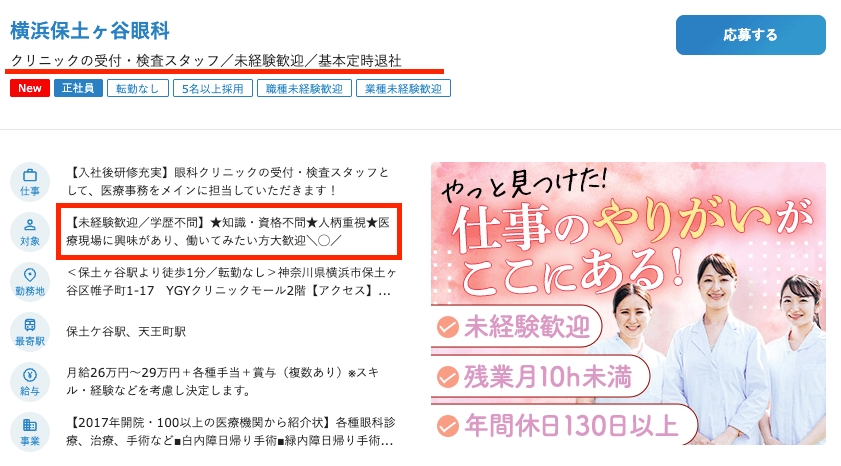Click the 保土ケ谷駅、天王町駅 station text

(x=126, y=331)
